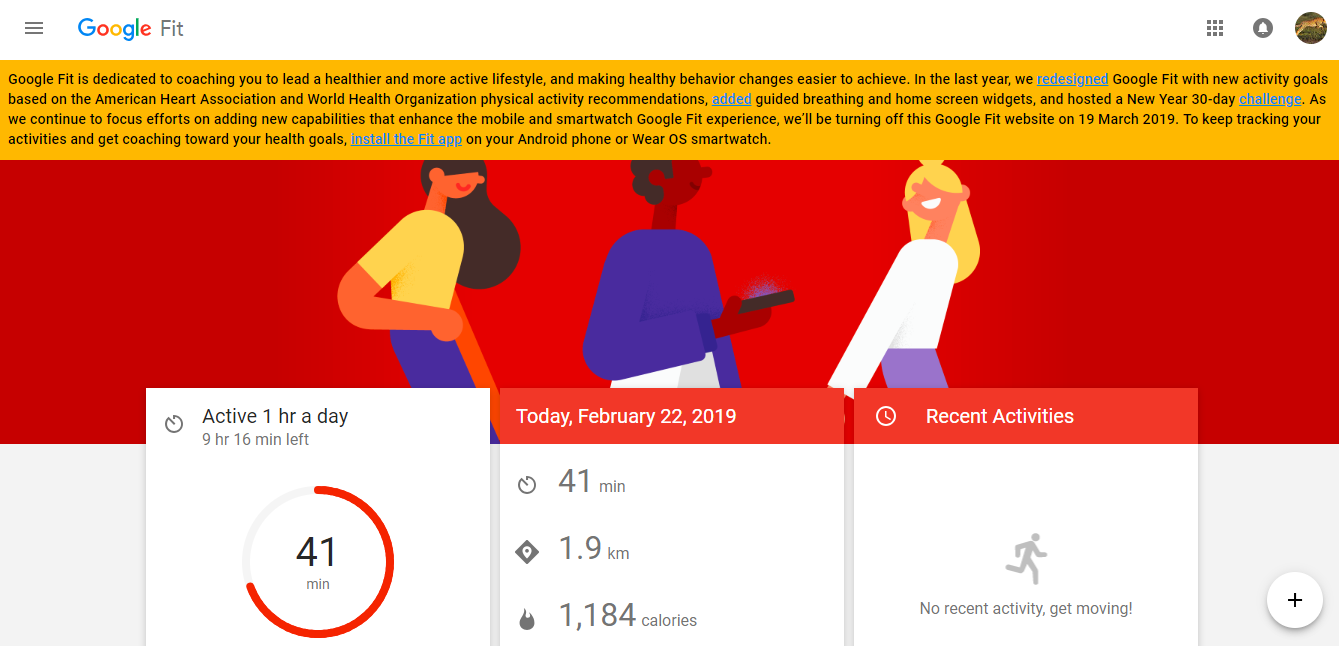Click the timer icon on Active 1 hr card
The height and width of the screenshot is (646, 1339).
pyautogui.click(x=174, y=423)
